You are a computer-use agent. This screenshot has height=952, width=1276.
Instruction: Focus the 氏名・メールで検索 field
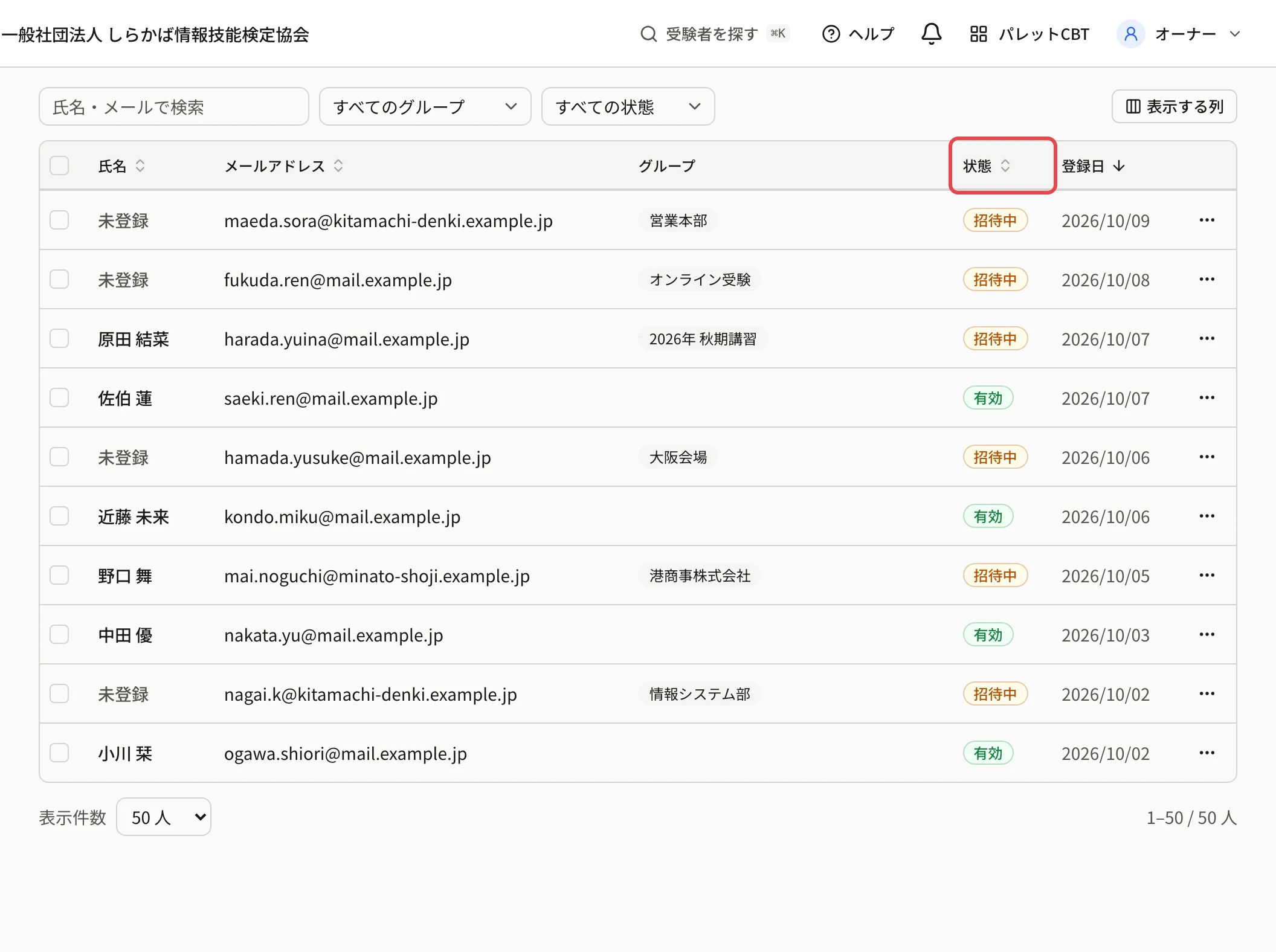174,106
